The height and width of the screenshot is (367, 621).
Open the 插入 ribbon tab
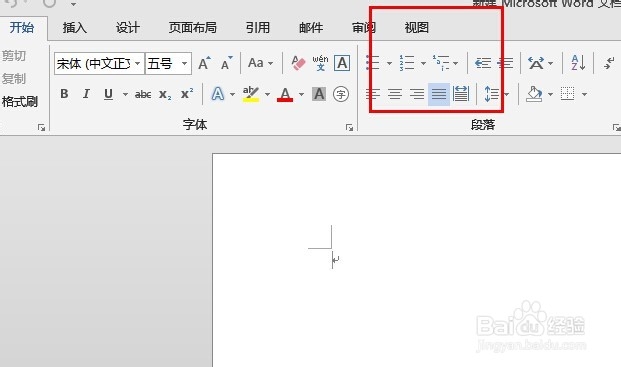pos(74,28)
